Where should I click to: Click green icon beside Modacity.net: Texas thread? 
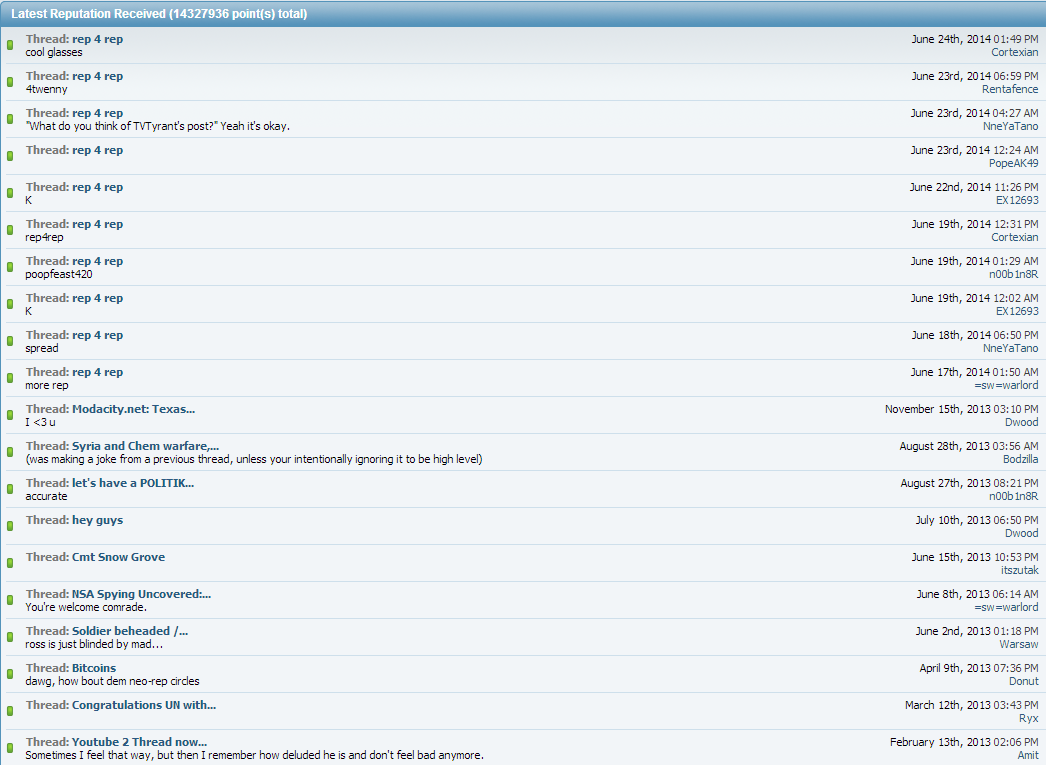(x=10, y=415)
